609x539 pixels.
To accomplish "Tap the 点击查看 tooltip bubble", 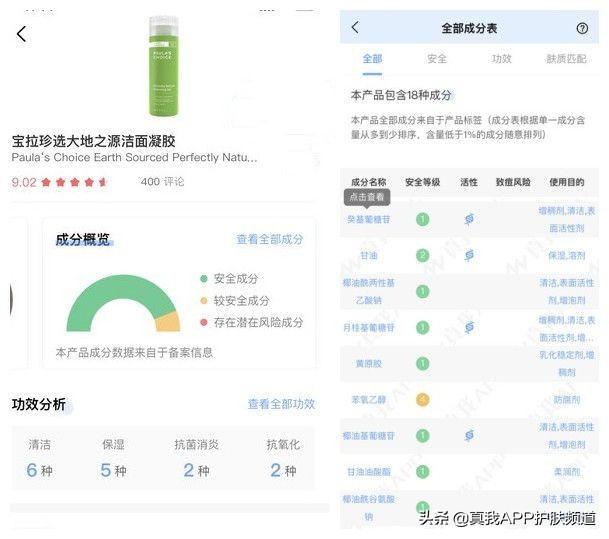I will (x=367, y=197).
